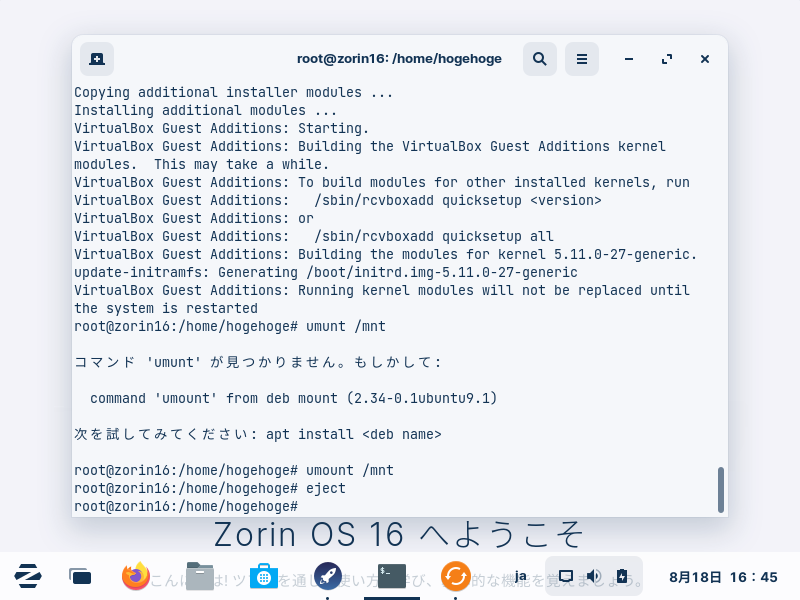Open terminal search

[x=540, y=59]
